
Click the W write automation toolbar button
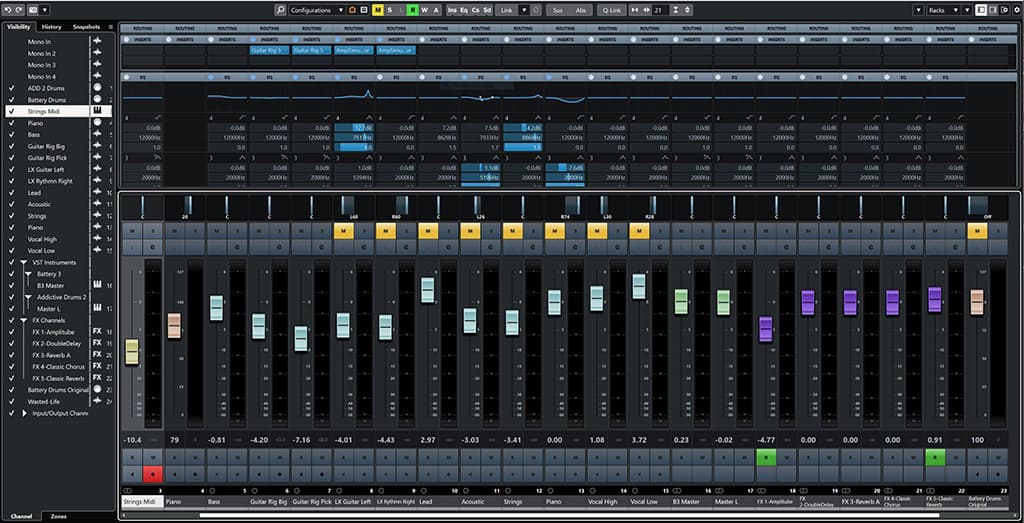click(x=424, y=9)
